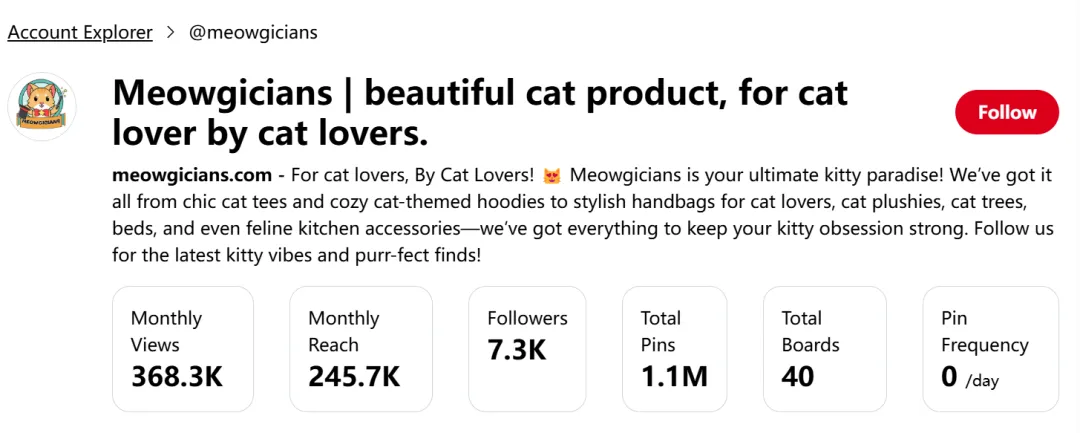Select the Monthly Reach label
Viewport: 1080px width, 433px height.
coord(343,331)
